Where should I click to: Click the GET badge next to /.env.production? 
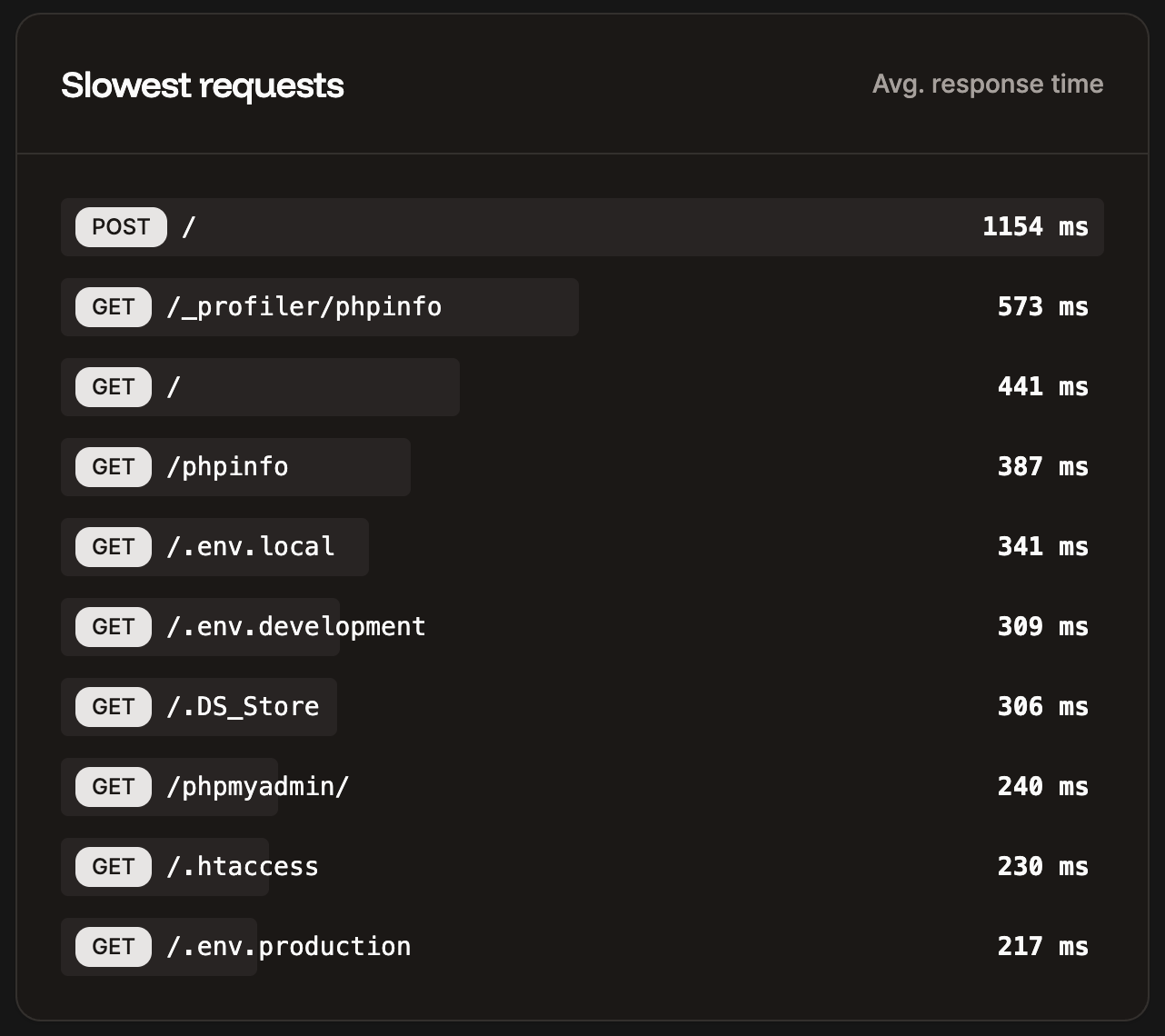pyautogui.click(x=112, y=946)
